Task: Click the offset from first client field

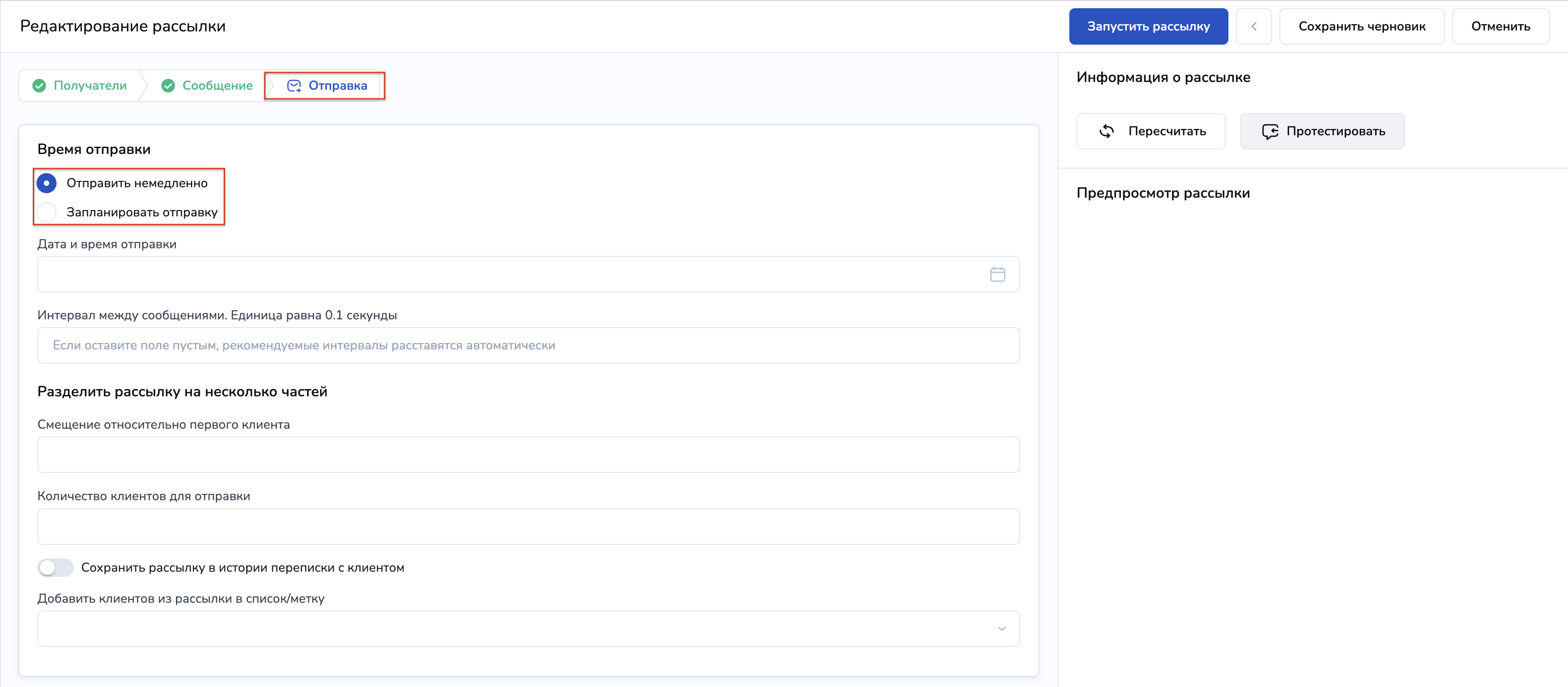Action: (528, 455)
